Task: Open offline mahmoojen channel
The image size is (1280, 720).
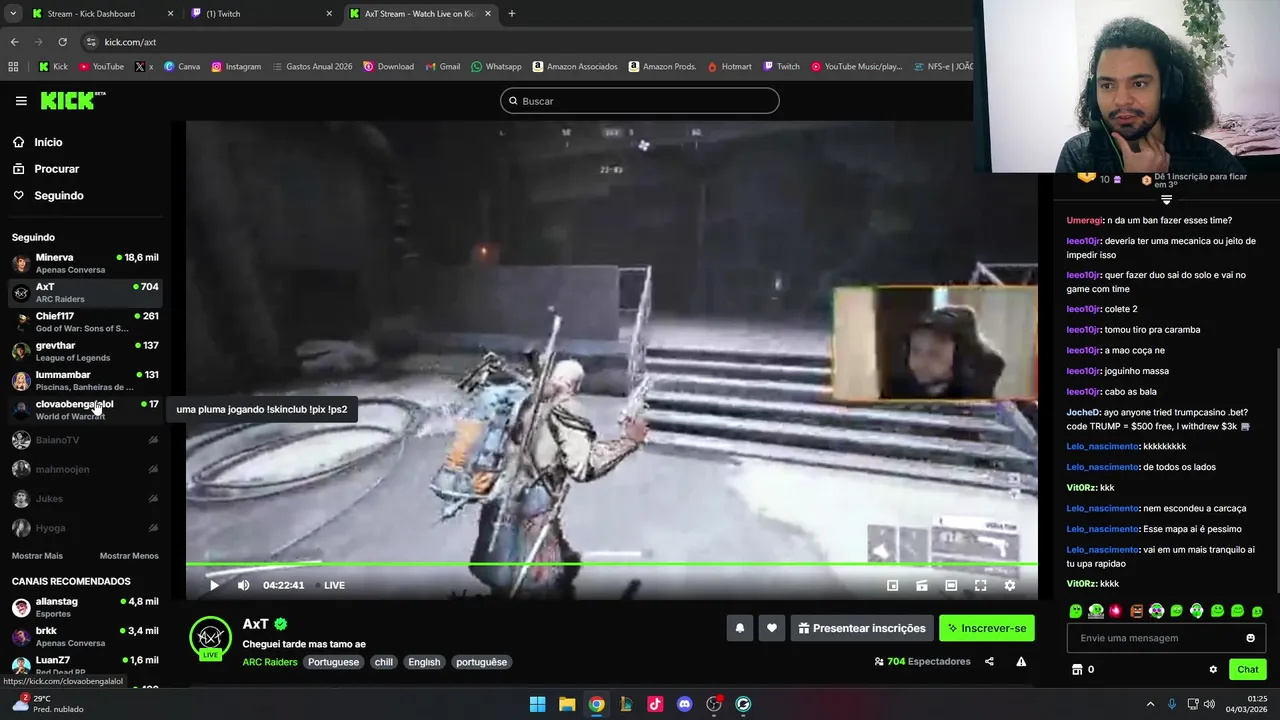Action: click(85, 469)
